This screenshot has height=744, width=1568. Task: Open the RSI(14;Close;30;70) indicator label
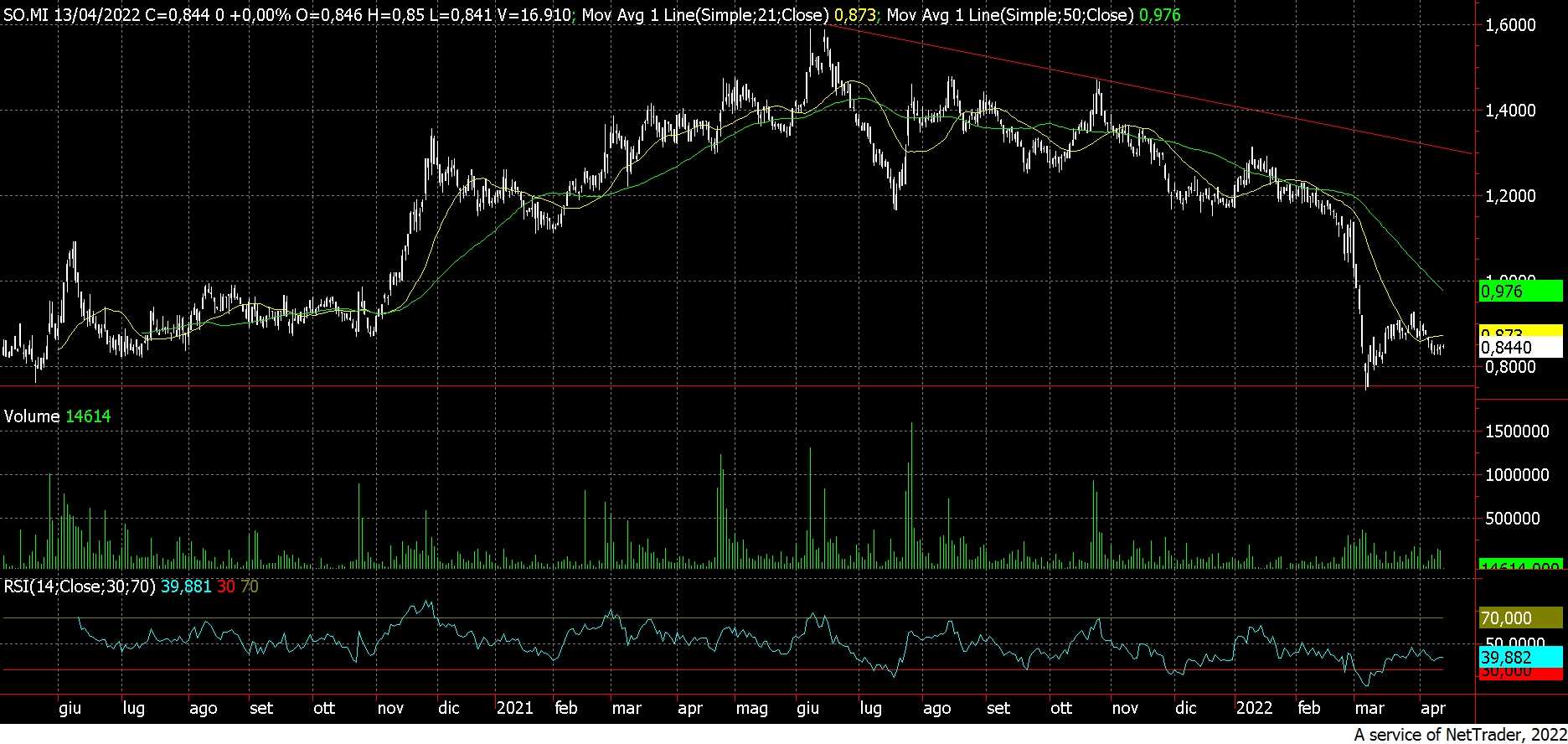[x=80, y=586]
